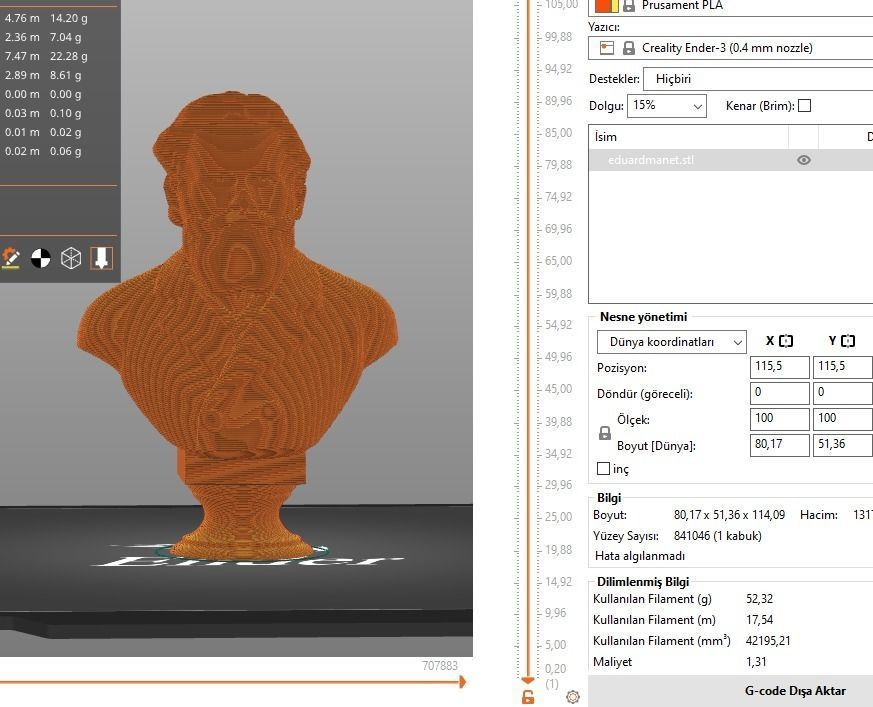Click the 25,00 mark on height ruler

pyautogui.click(x=558, y=517)
